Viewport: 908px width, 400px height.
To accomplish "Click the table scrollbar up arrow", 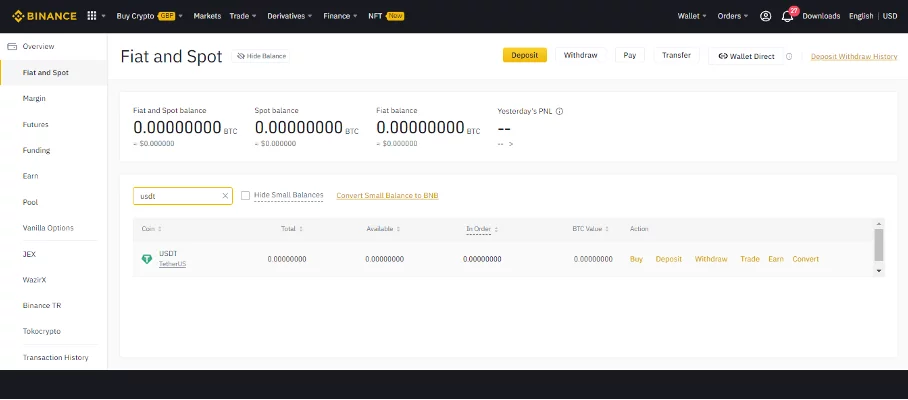I will pos(879,224).
